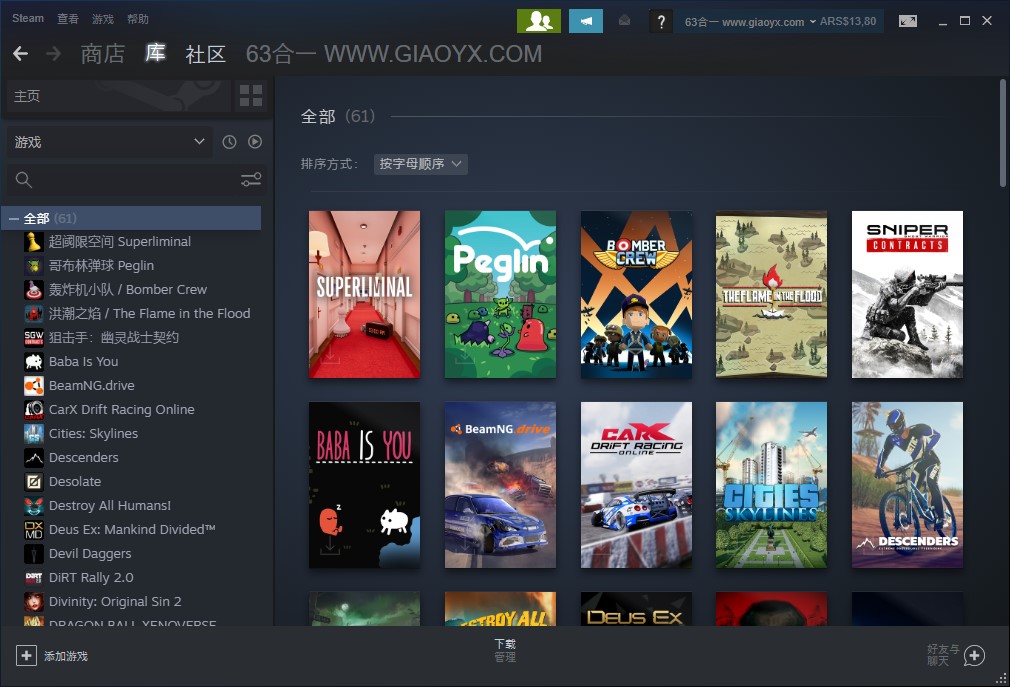Viewport: 1010px width, 687px height.
Task: Collapse the 全部 (61) category
Action: click(12, 217)
